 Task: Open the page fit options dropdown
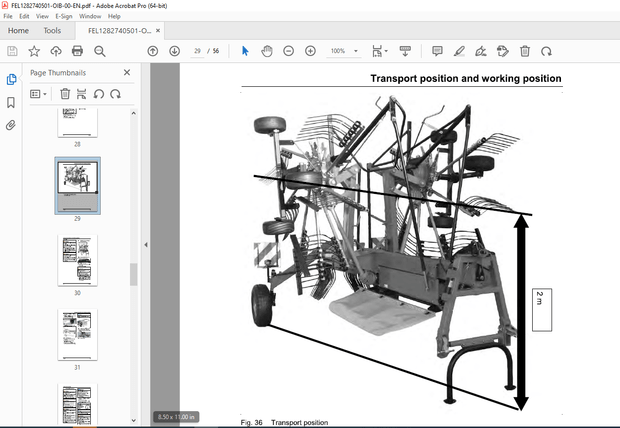pyautogui.click(x=380, y=51)
